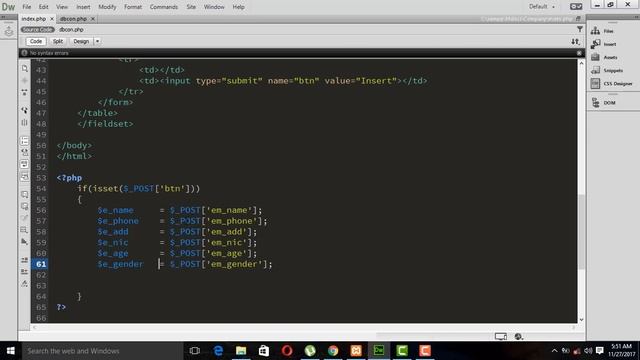Open the File menu
This screenshot has width=640, height=360.
(27, 7)
